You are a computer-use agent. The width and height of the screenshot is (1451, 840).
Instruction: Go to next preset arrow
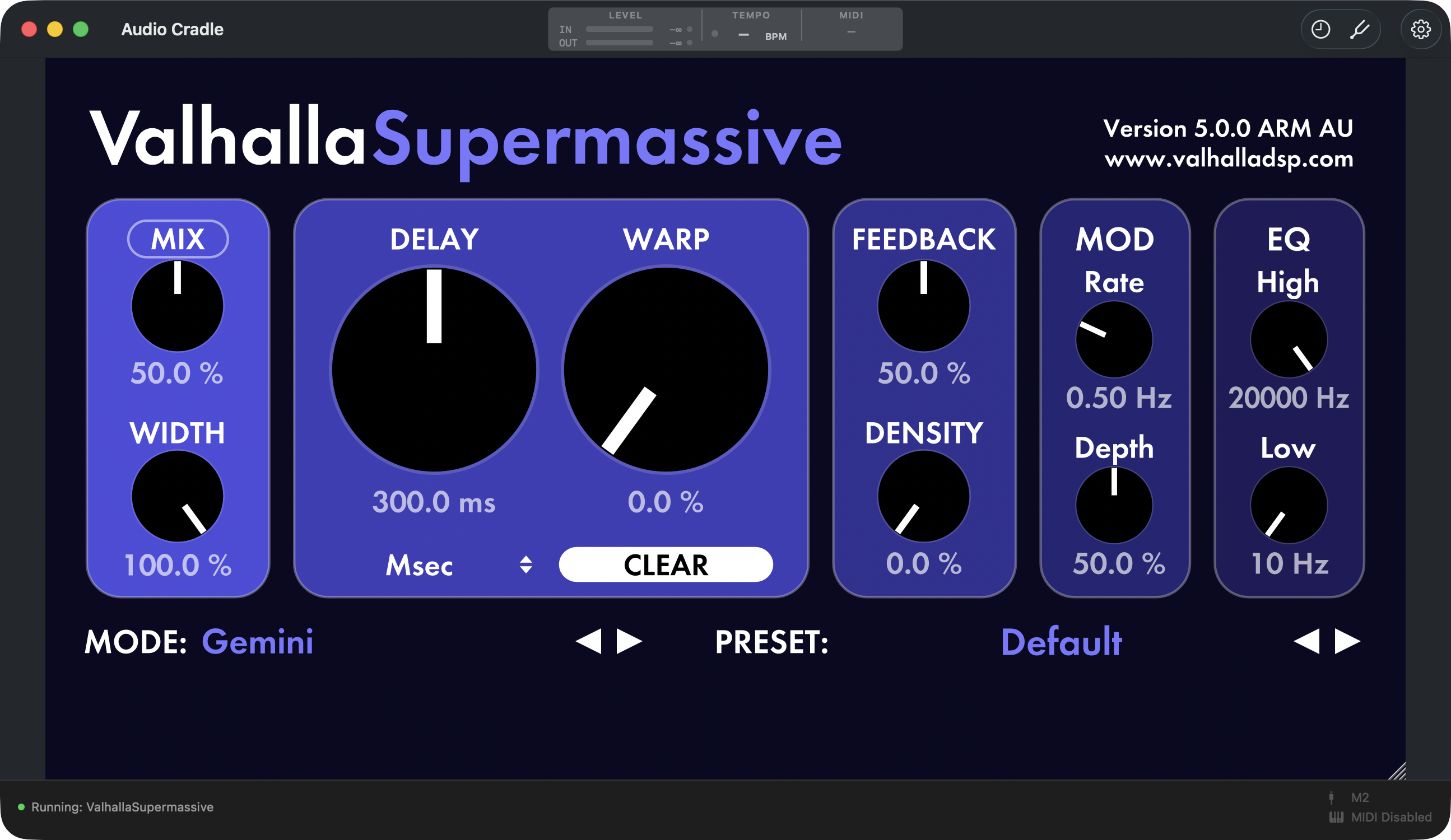[x=1348, y=641]
